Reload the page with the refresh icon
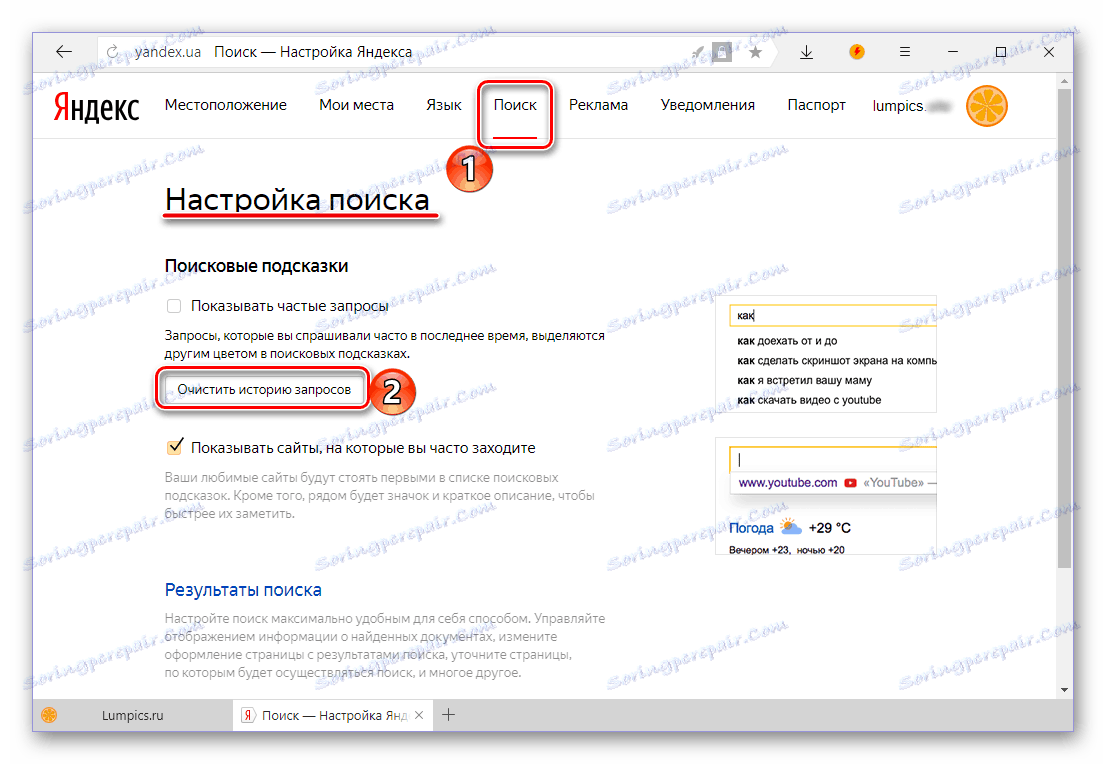Image resolution: width=1106 pixels, height=764 pixels. coord(112,51)
